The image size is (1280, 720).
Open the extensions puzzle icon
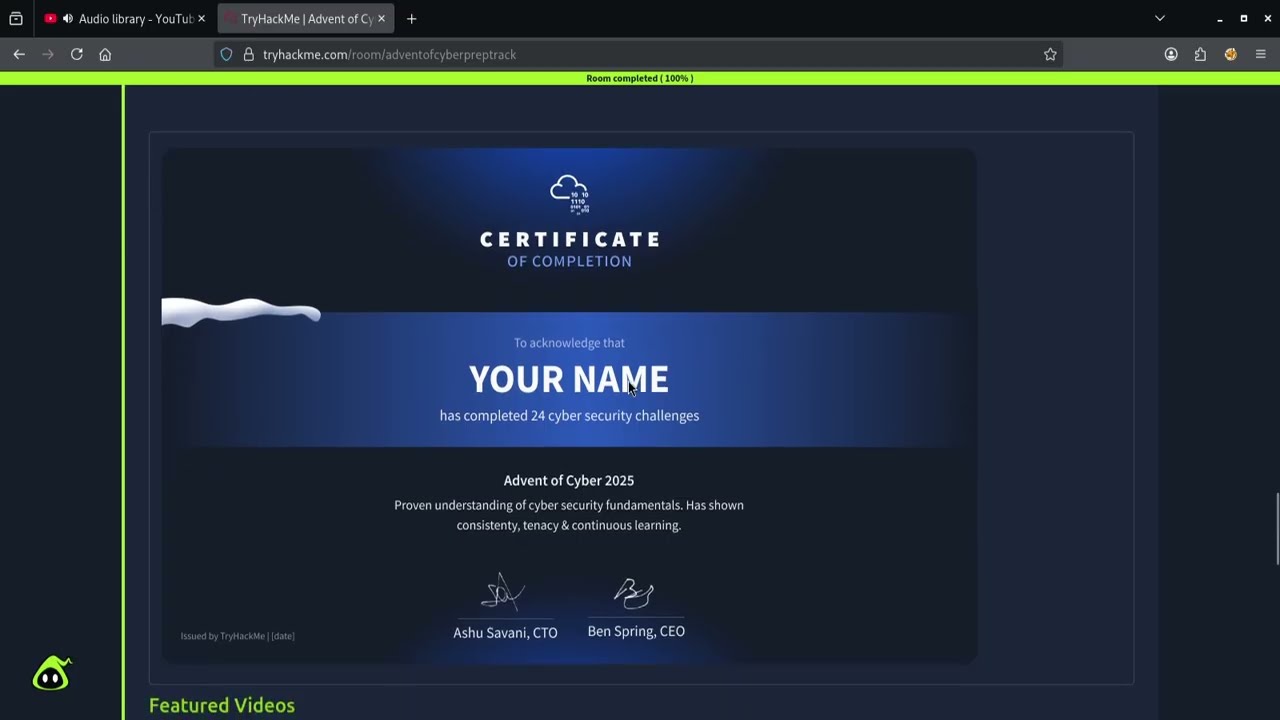pyautogui.click(x=1200, y=55)
